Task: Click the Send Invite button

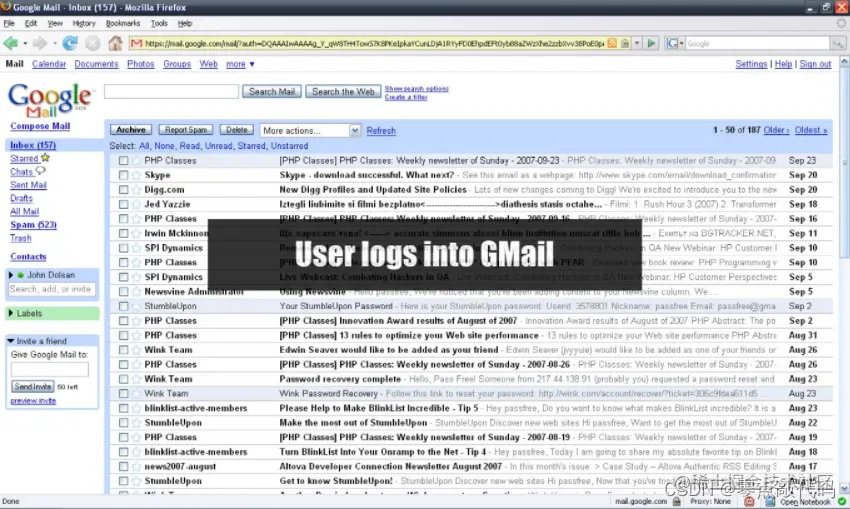Action: point(33,386)
